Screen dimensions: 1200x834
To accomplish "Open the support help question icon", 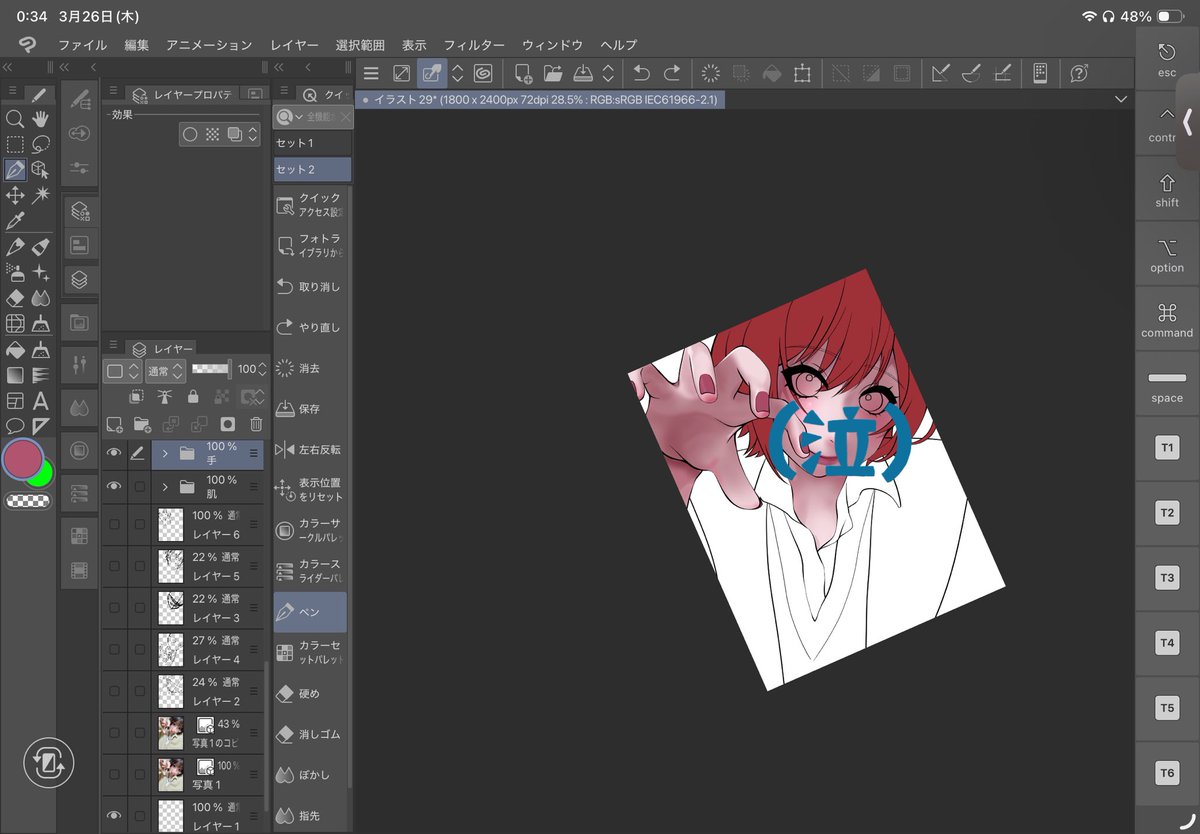I will [x=1078, y=73].
